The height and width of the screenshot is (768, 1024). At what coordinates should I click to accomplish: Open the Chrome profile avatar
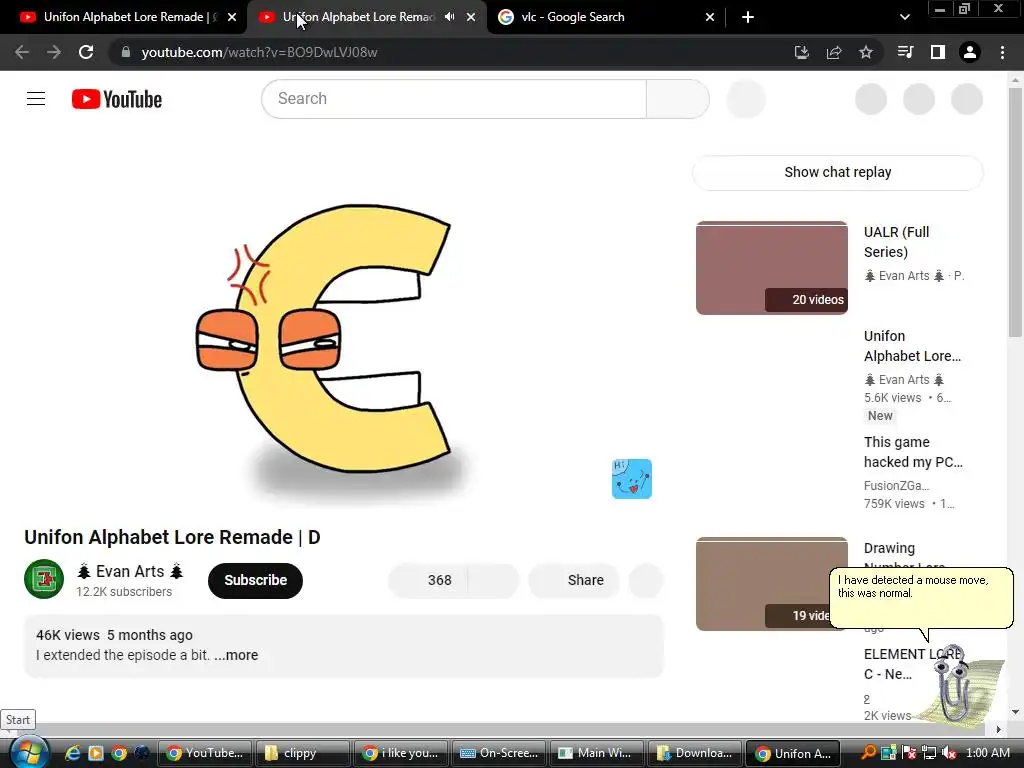tap(970, 52)
